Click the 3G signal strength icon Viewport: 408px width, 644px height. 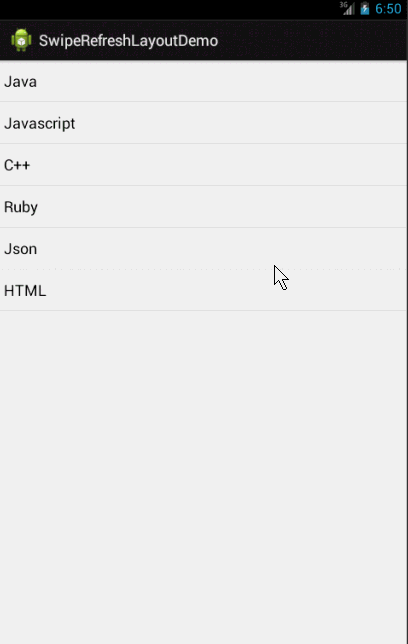[347, 8]
